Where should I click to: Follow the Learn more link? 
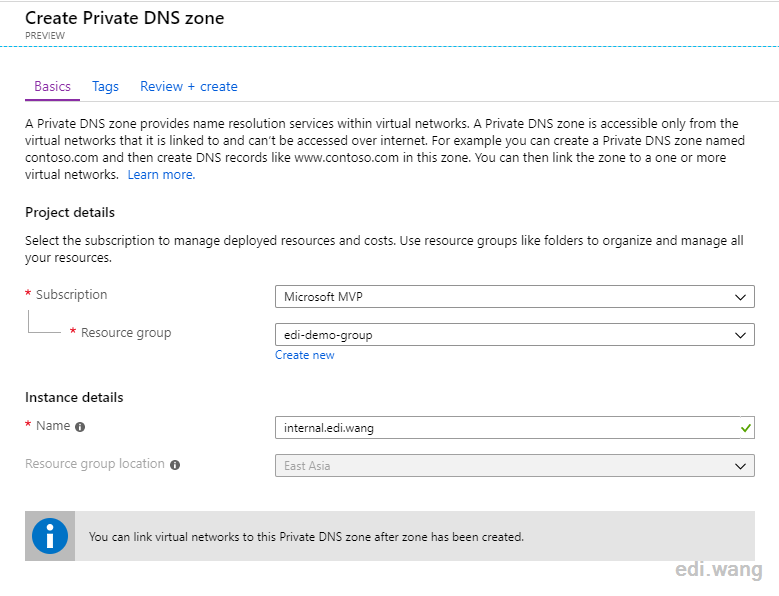(161, 175)
